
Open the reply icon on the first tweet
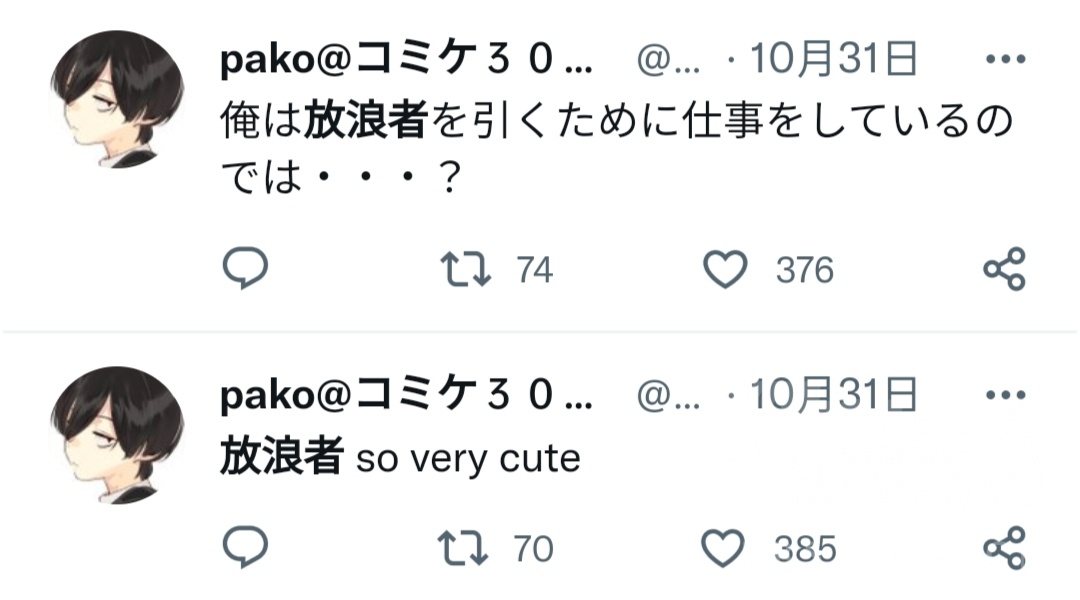coord(243,268)
